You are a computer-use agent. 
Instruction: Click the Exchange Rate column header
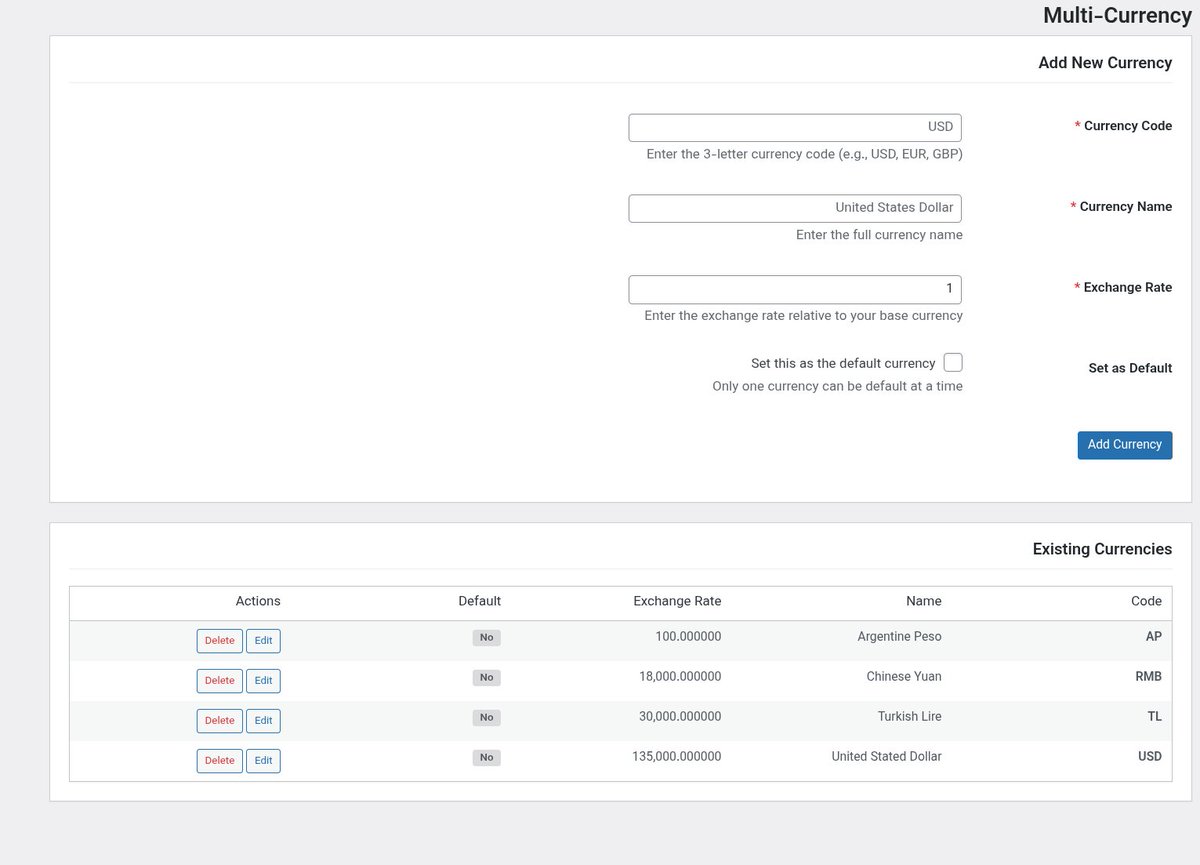[677, 601]
